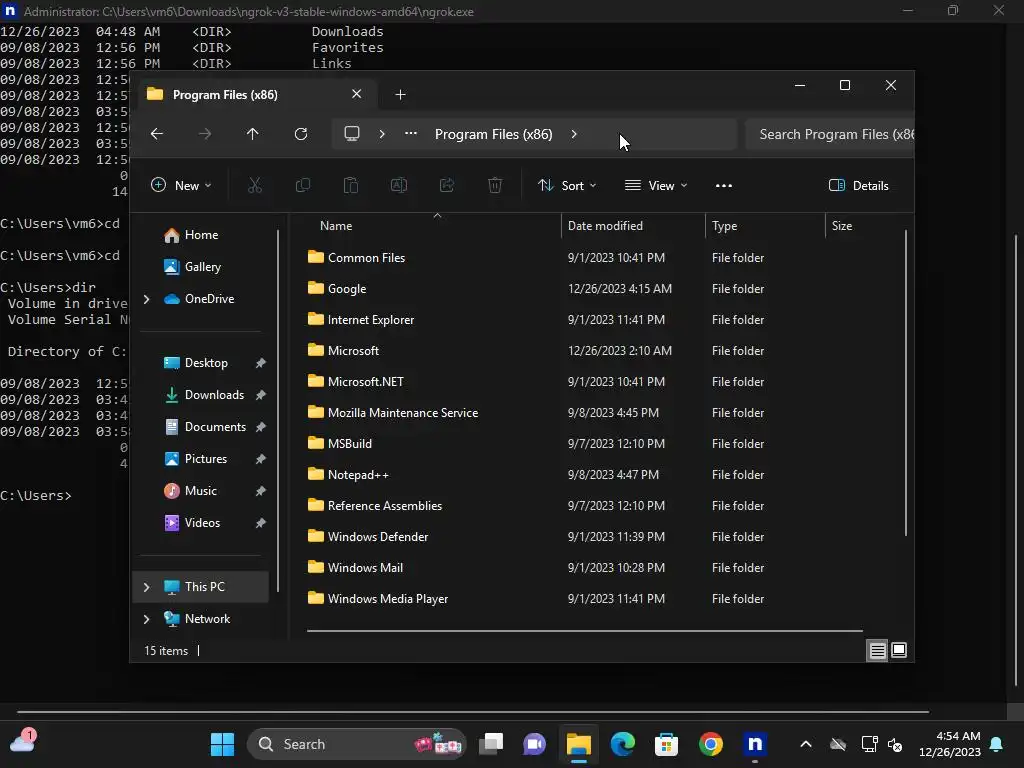Open Pictures in the navigation pane

(206, 459)
